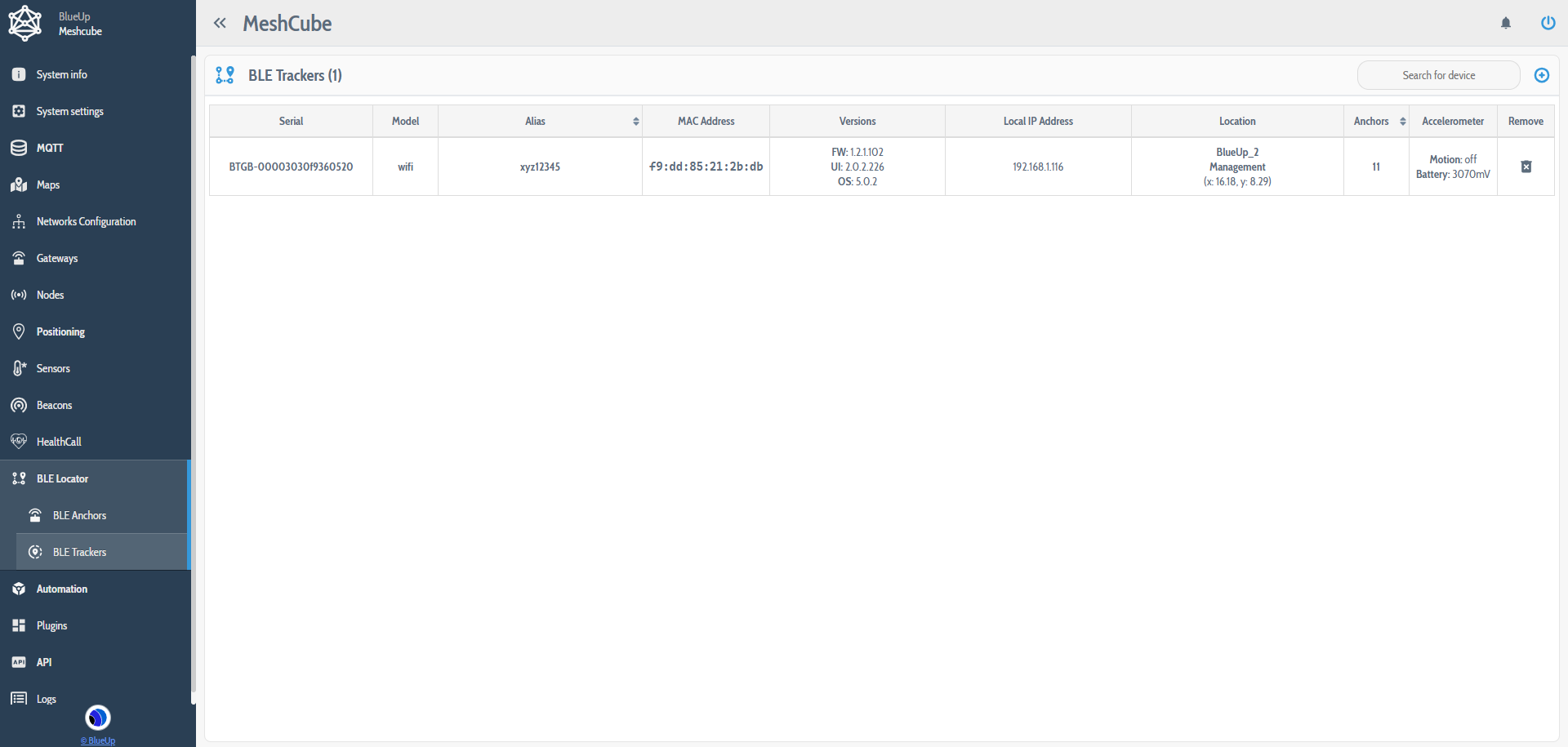The image size is (1568, 747).
Task: Click the notification bell icon
Action: [1506, 23]
